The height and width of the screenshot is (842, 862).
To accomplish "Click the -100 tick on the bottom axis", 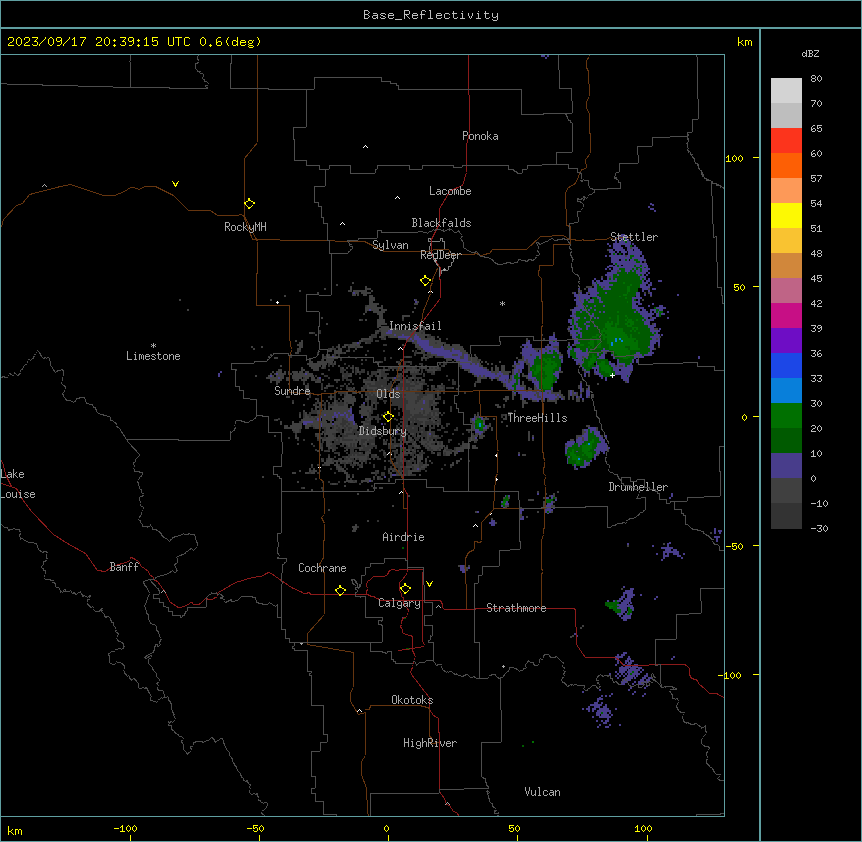I will [x=125, y=828].
